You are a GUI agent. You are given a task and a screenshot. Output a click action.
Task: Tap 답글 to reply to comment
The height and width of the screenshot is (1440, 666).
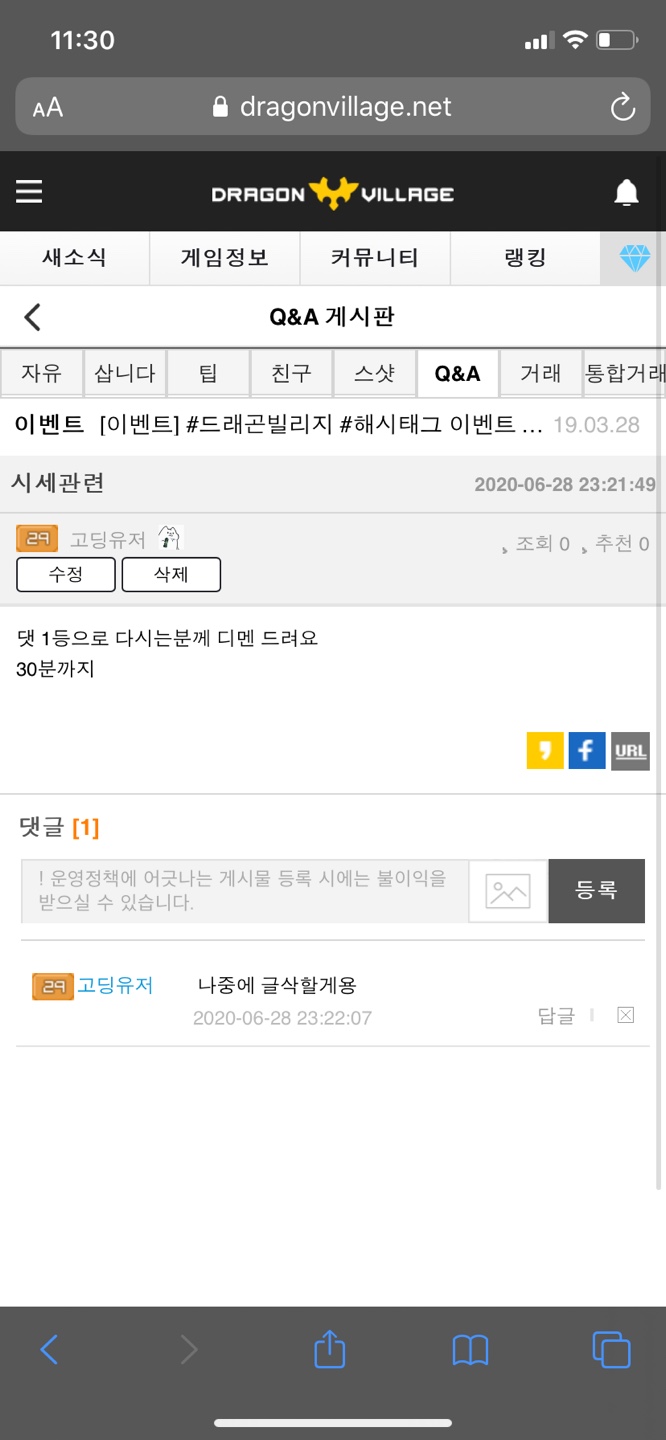click(x=556, y=1016)
